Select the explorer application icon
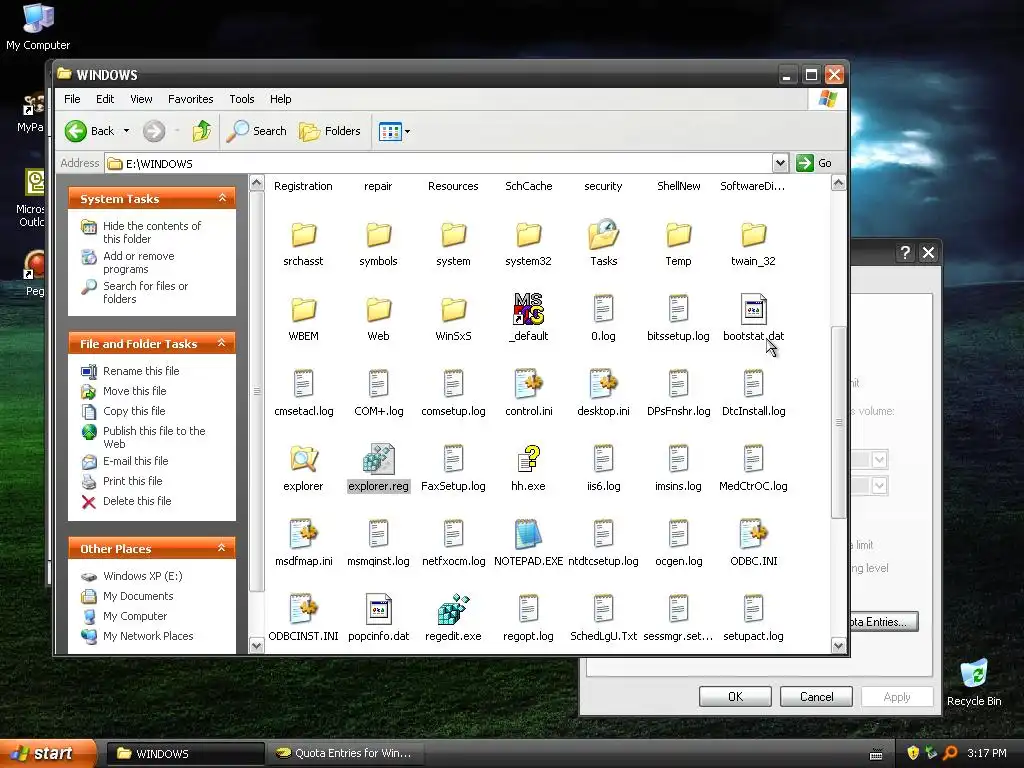Screen dimensions: 1024x768 pyautogui.click(x=303, y=459)
